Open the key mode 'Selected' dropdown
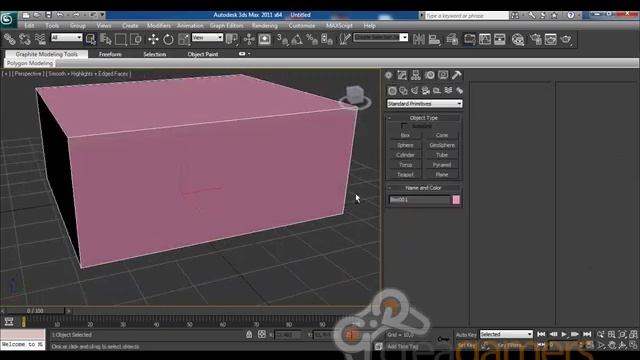 pos(506,334)
